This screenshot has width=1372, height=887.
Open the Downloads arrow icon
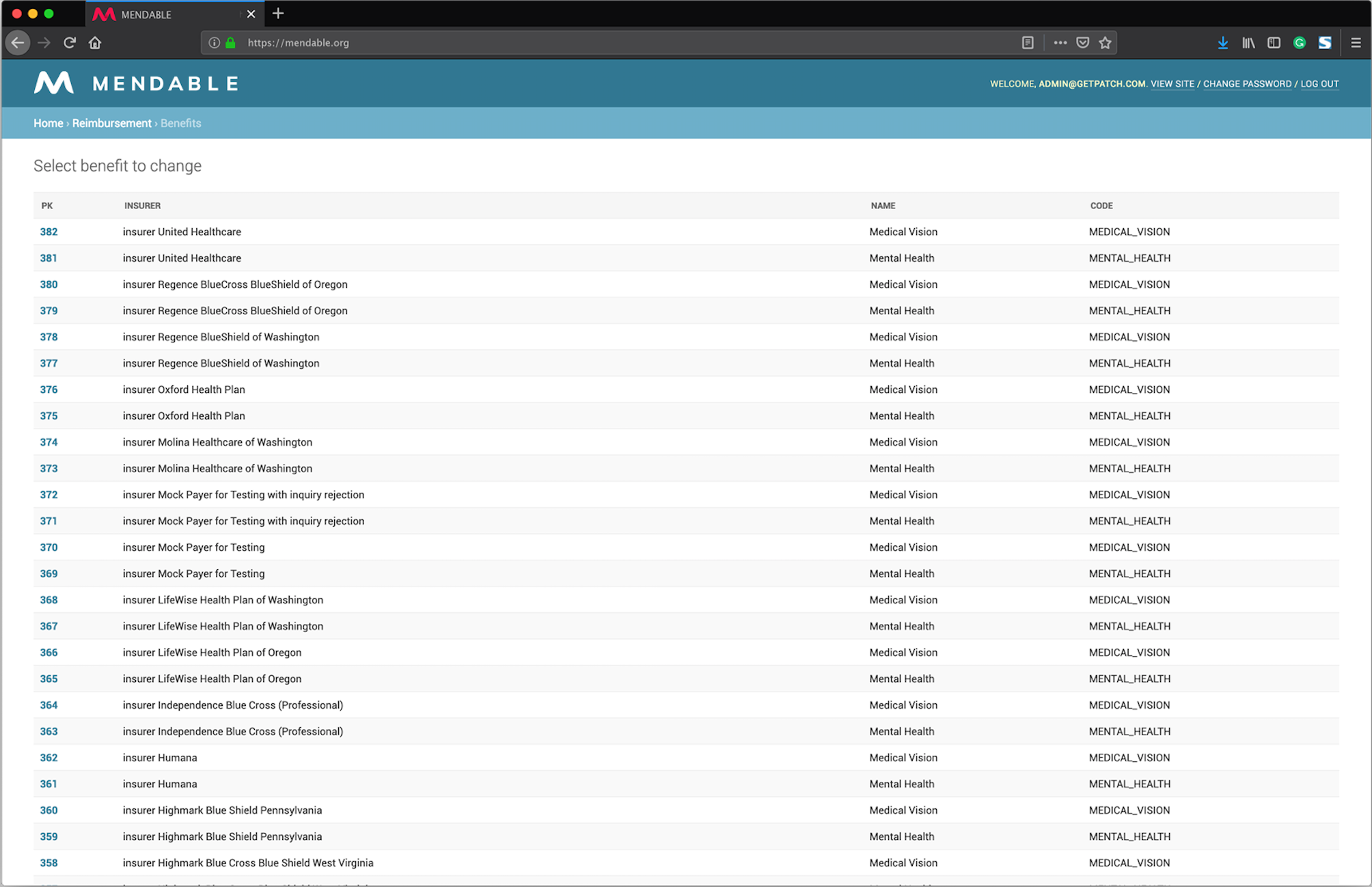point(1222,42)
